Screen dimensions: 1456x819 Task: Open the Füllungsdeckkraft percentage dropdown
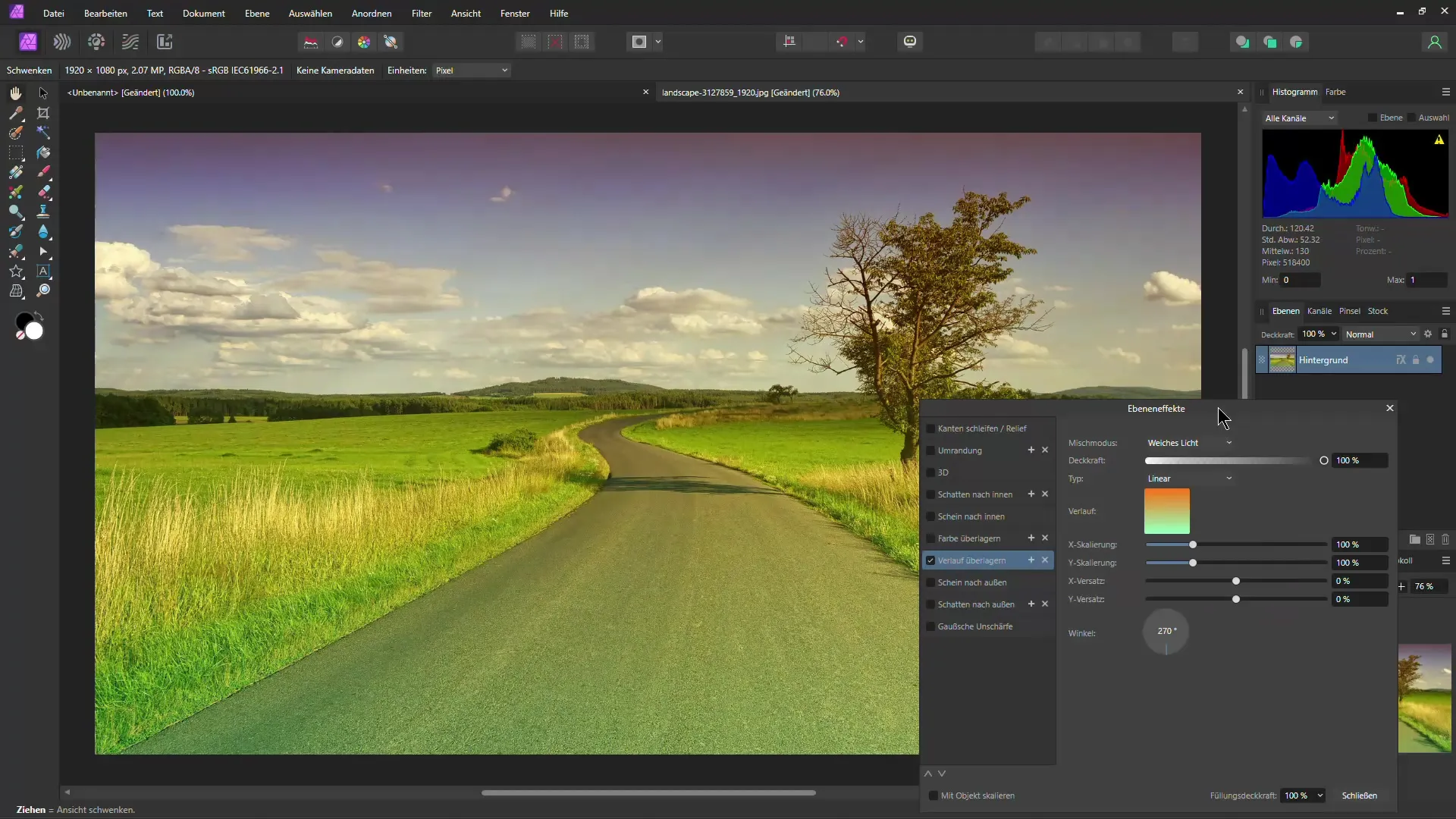click(x=1320, y=795)
